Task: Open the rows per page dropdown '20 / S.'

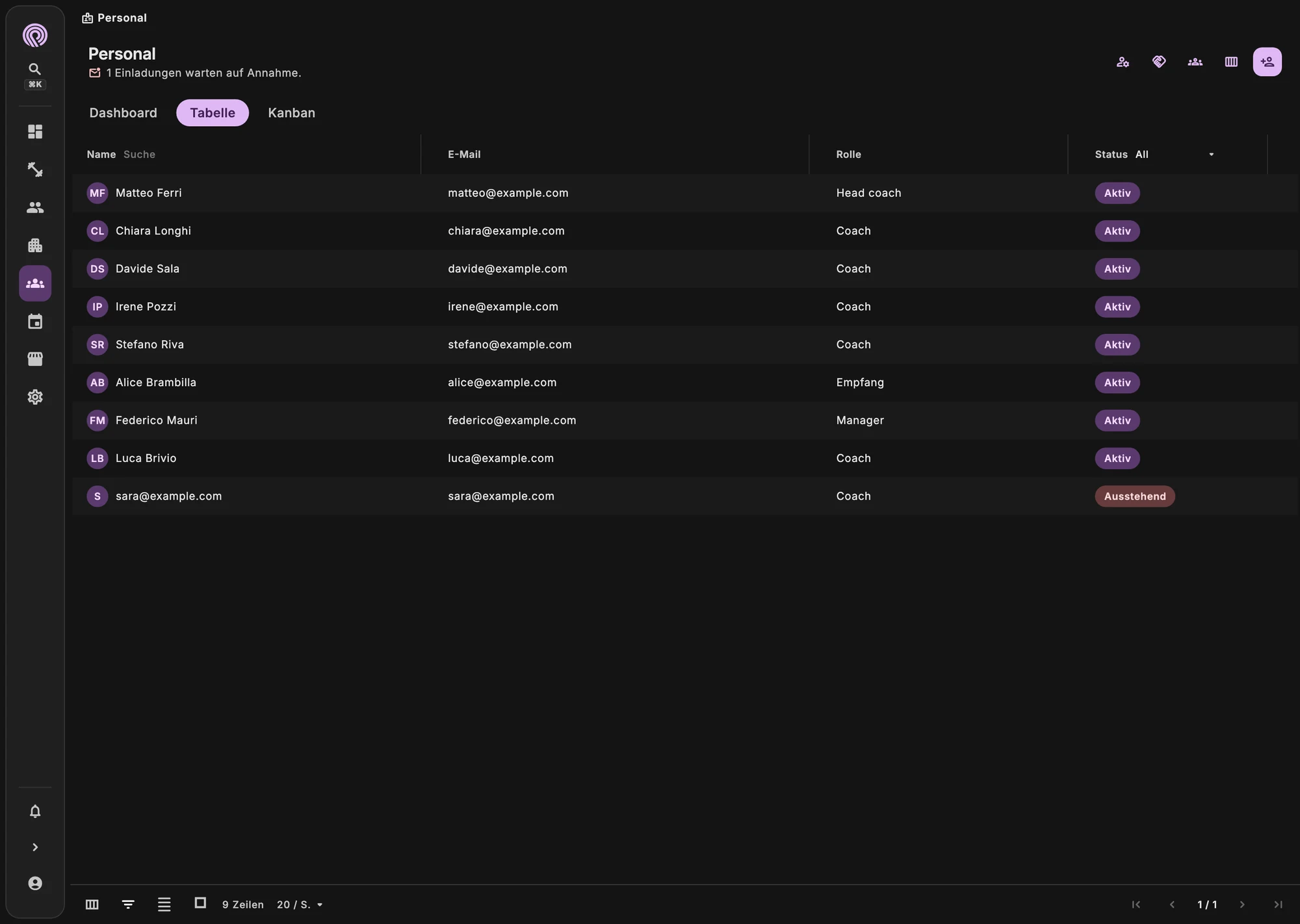Action: 300,905
